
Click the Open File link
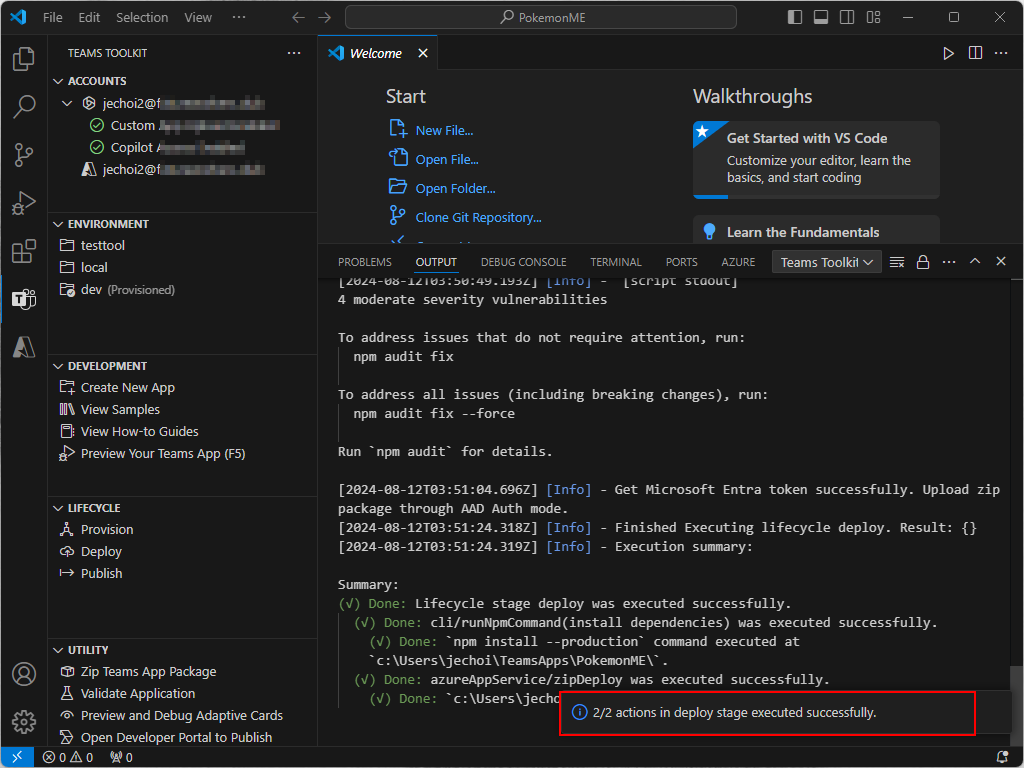pos(447,159)
